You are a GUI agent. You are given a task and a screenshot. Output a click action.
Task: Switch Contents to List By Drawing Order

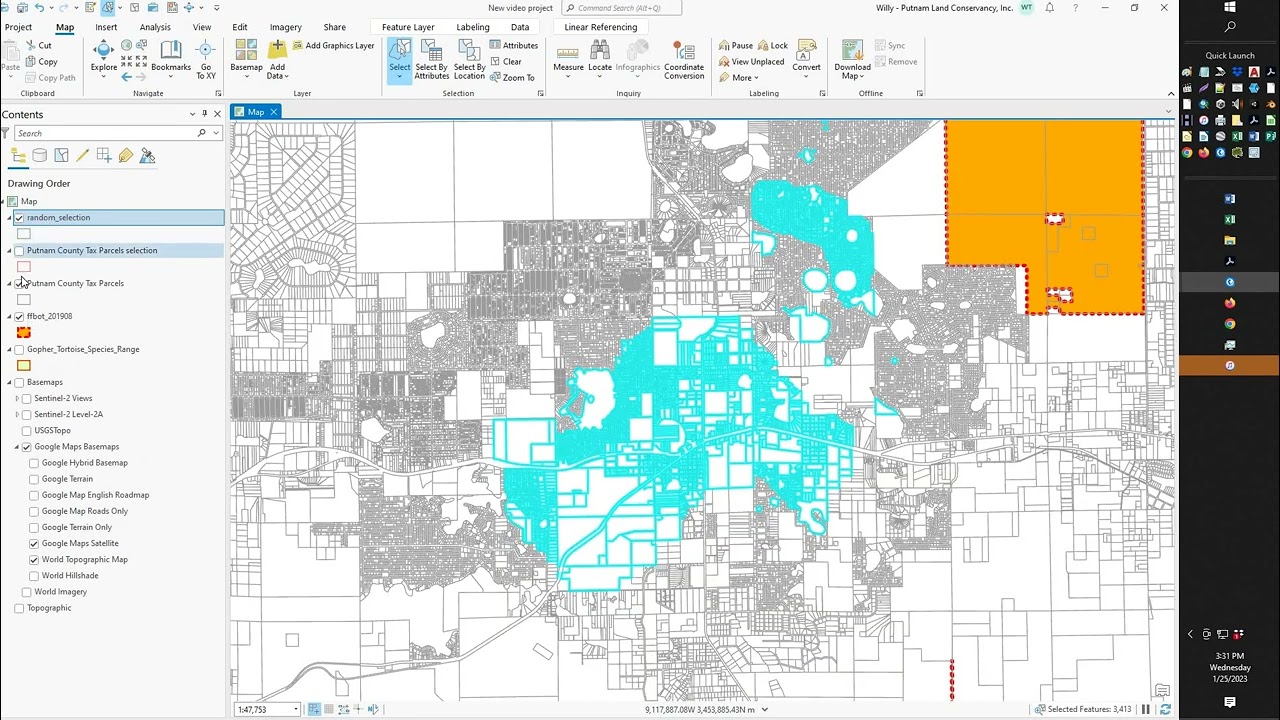click(x=18, y=156)
